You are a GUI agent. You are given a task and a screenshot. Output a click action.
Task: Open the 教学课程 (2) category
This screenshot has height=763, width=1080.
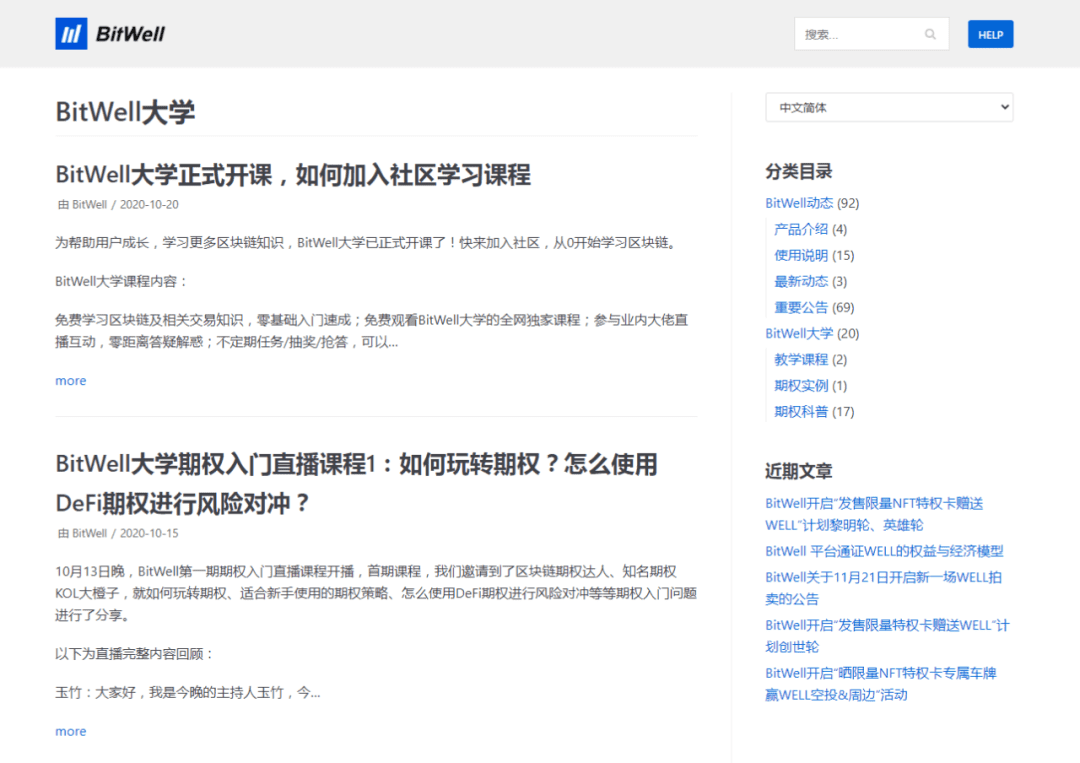click(801, 359)
